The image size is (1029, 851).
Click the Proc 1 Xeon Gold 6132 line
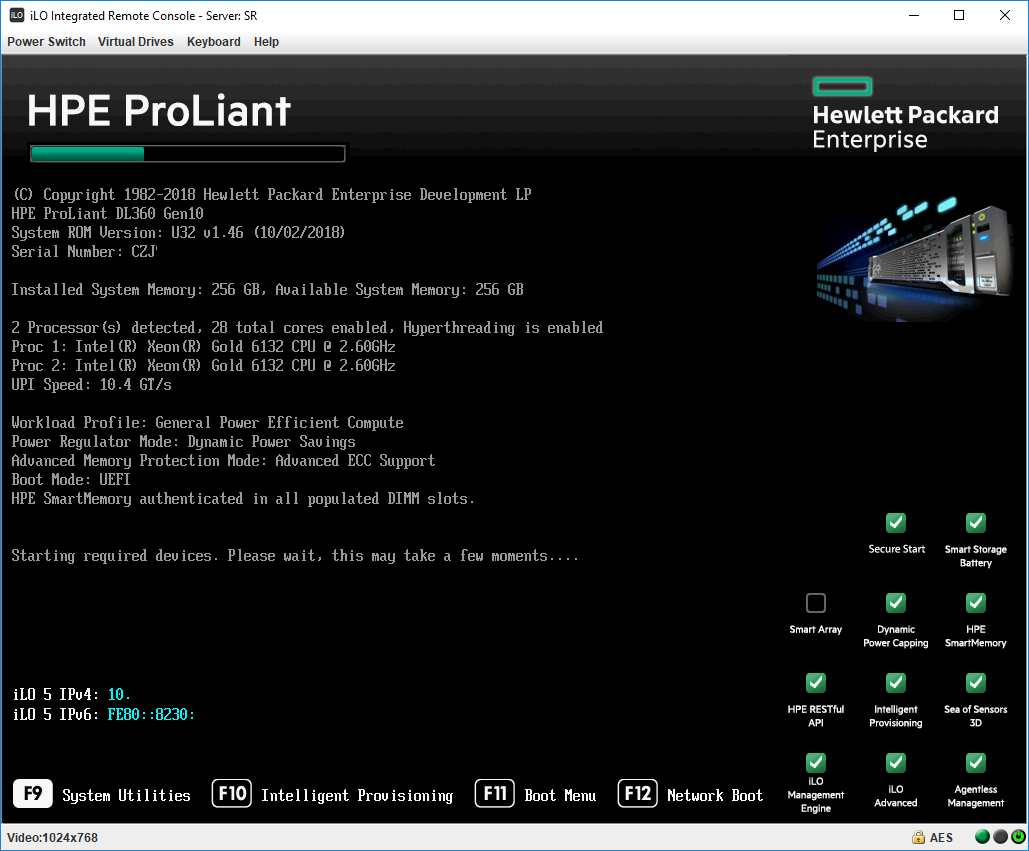203,346
